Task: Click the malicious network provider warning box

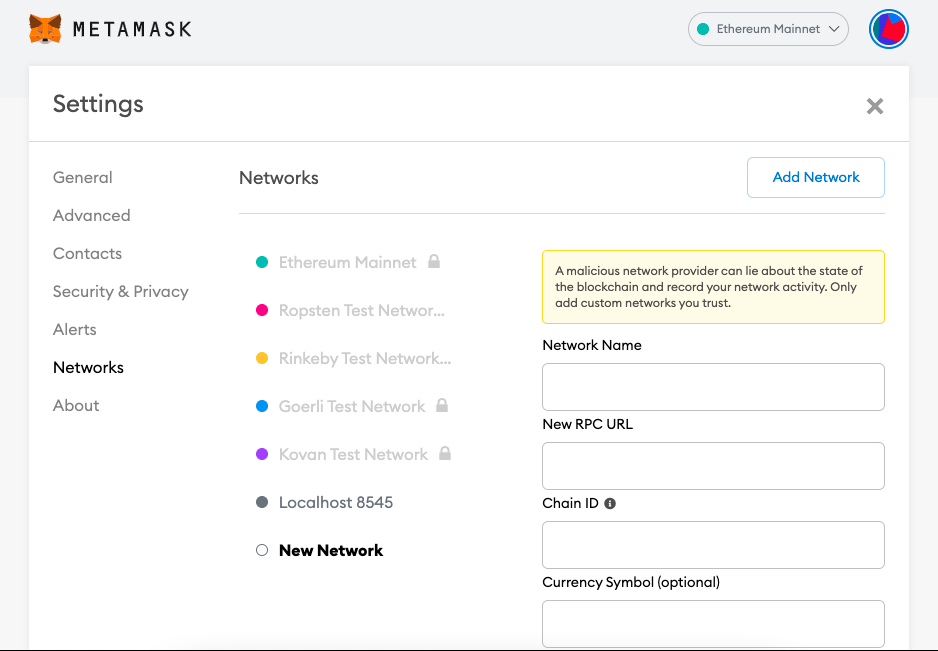Action: (x=713, y=287)
